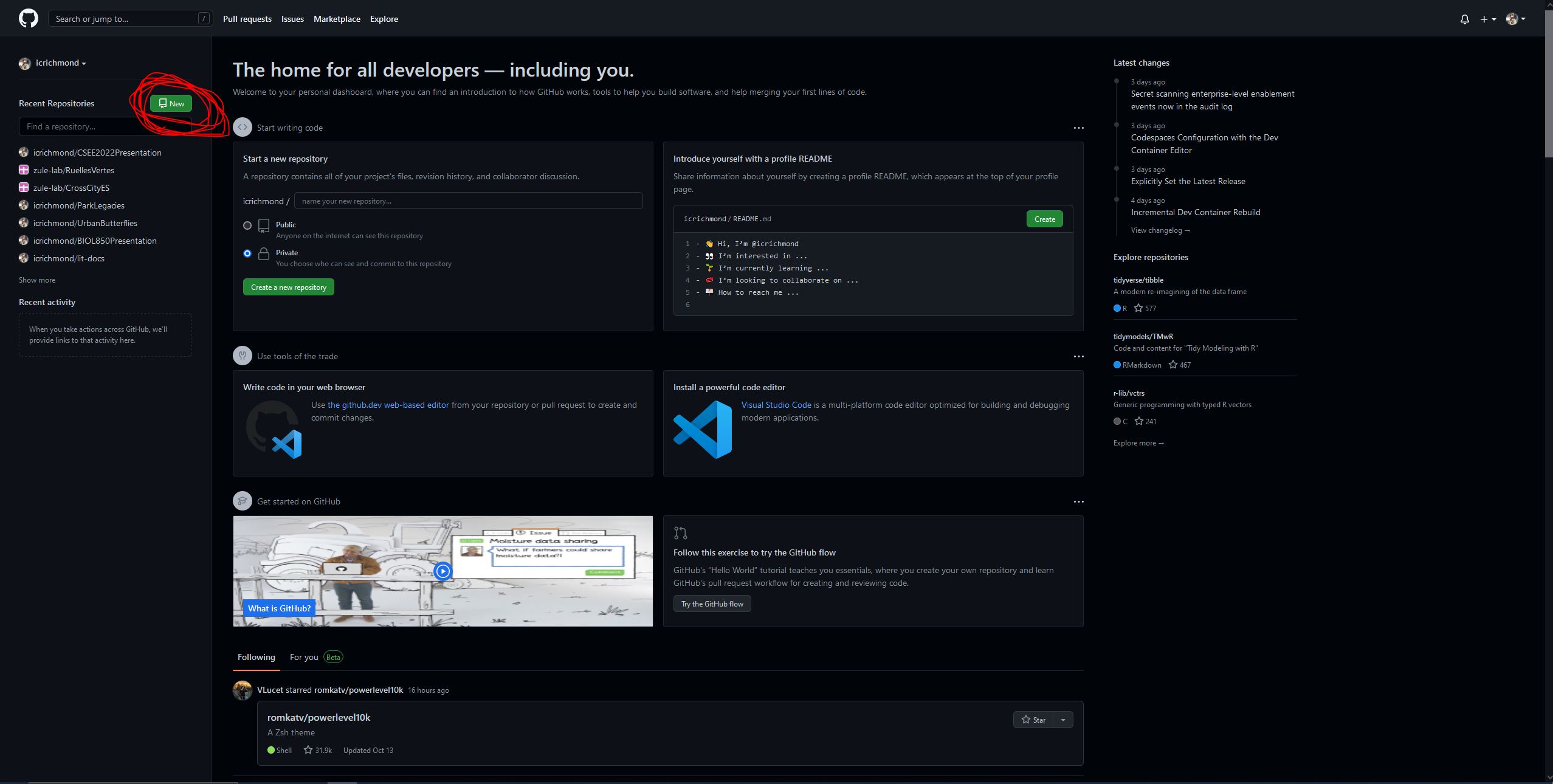Click the Use tools of the trade icon
The height and width of the screenshot is (784, 1553).
pos(242,356)
